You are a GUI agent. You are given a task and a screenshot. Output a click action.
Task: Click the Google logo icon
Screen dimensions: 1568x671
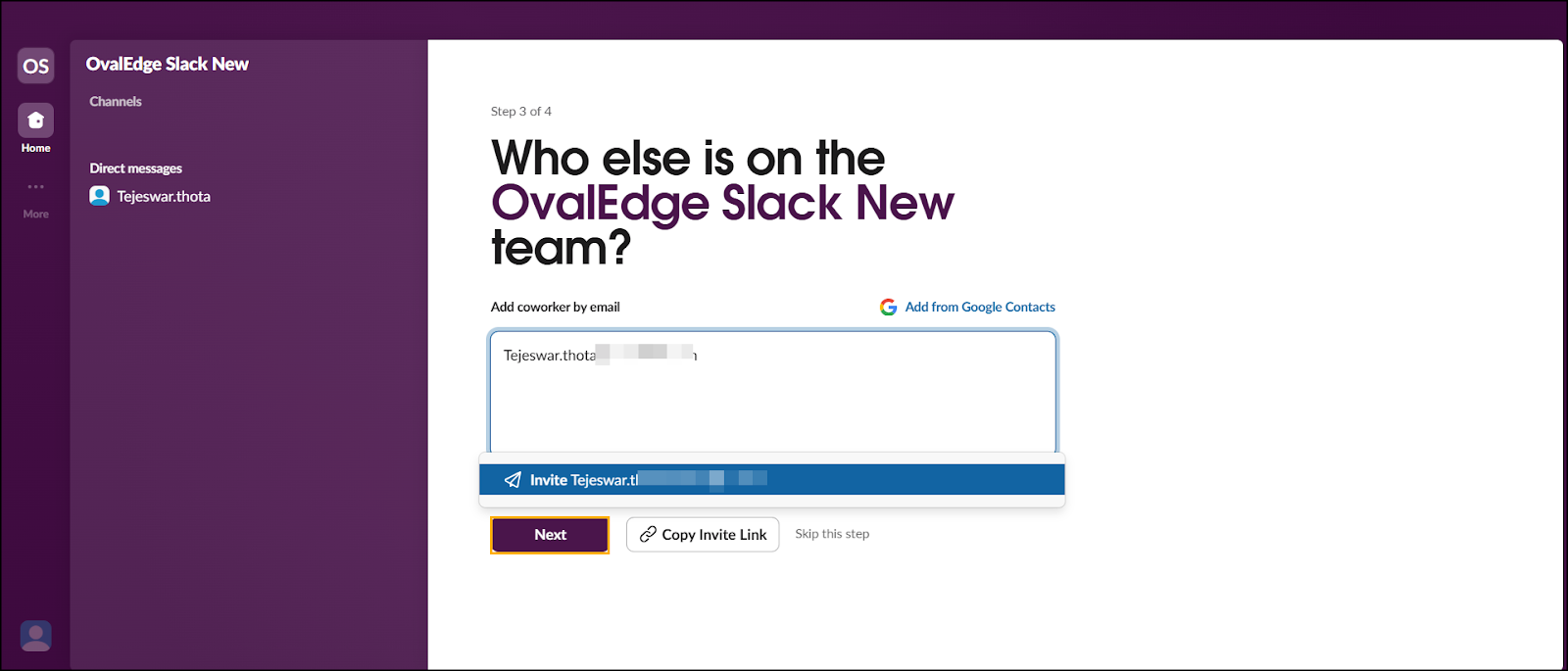coord(888,308)
